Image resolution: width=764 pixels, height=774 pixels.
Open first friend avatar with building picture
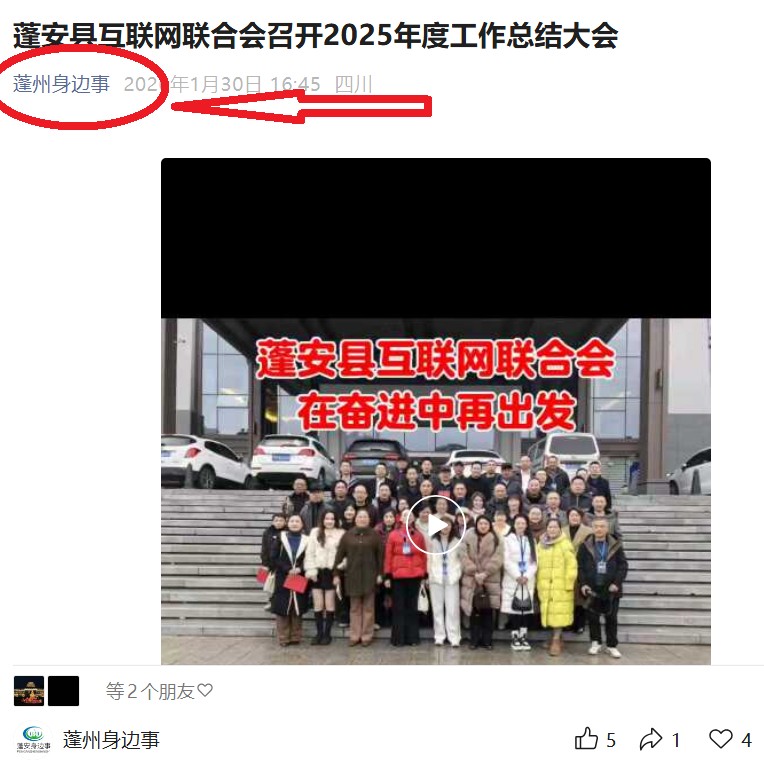(29, 691)
